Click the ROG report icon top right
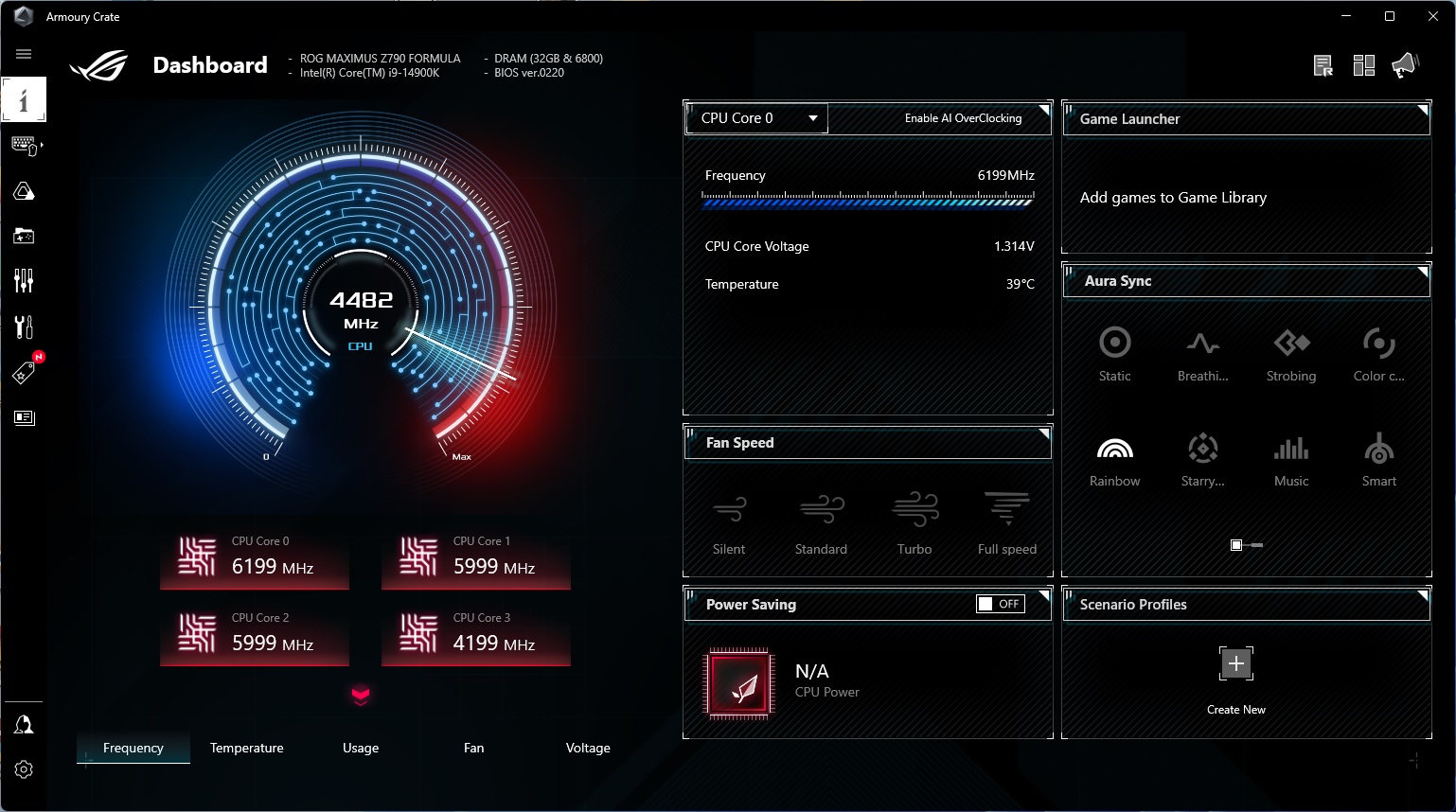Viewport: 1456px width, 812px height. [x=1323, y=65]
